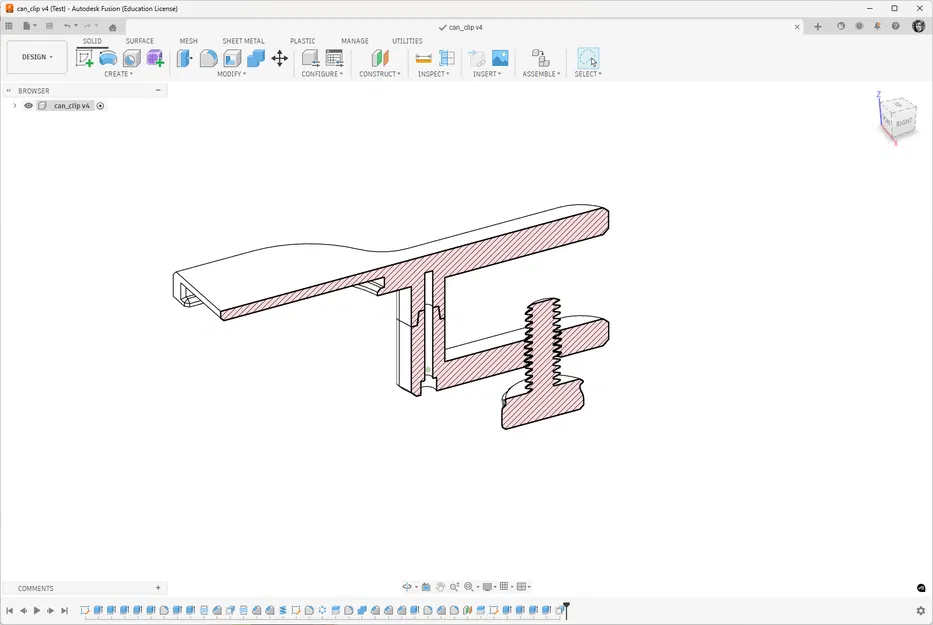Activate can_clip v4 using the radio control
The width and height of the screenshot is (933, 625).
99,105
